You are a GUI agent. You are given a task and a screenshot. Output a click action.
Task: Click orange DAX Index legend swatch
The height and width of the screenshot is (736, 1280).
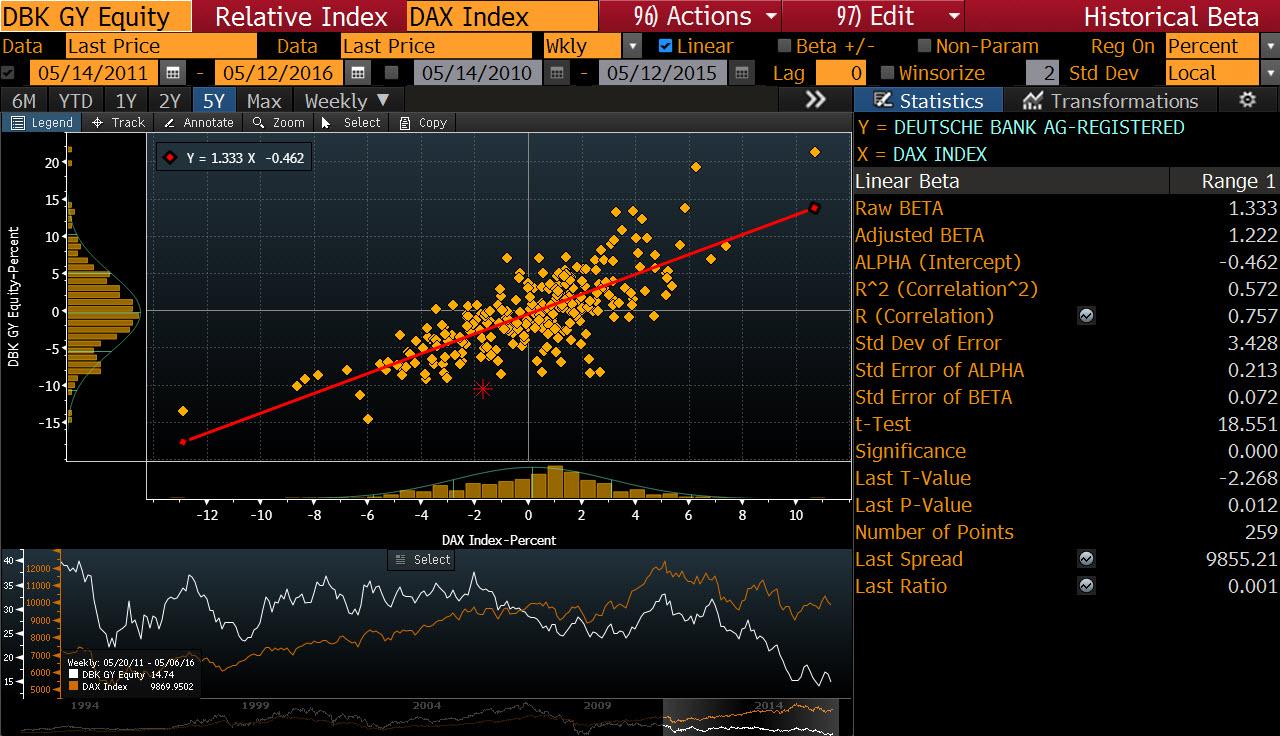[73, 687]
